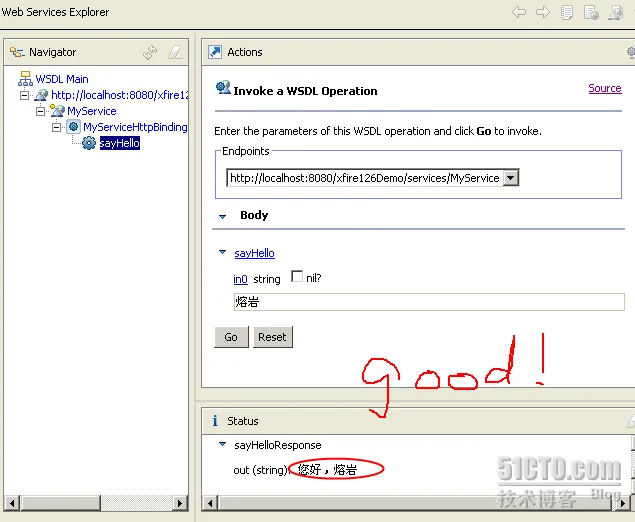635x522 pixels.
Task: Collapse the Body section triangle
Action: [222, 216]
